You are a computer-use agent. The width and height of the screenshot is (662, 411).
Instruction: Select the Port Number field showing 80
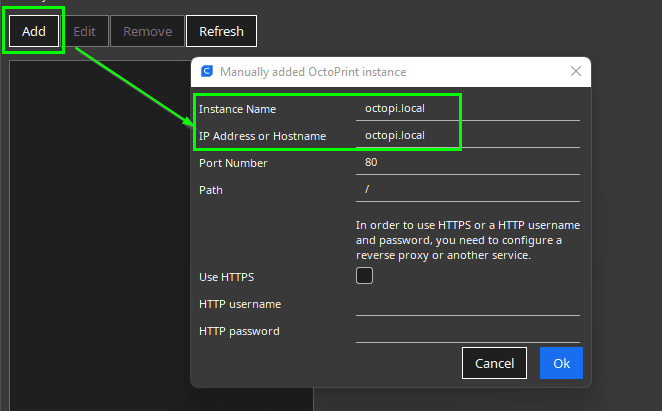click(x=467, y=163)
